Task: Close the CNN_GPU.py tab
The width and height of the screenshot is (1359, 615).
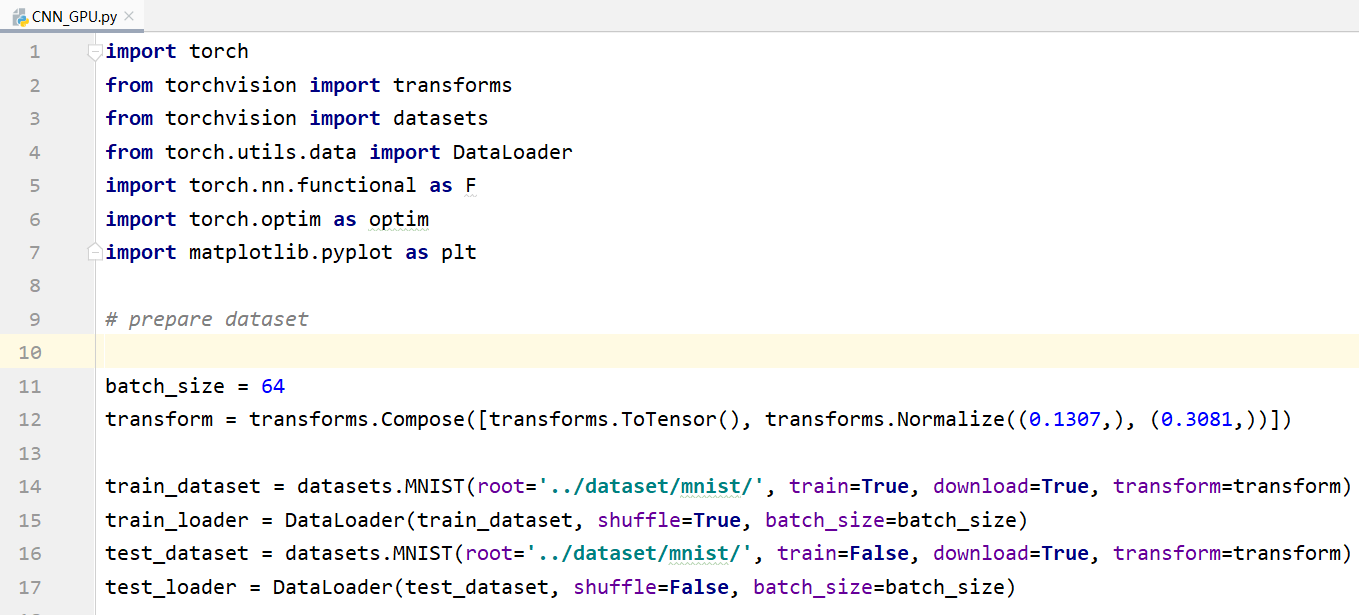Action: point(129,16)
